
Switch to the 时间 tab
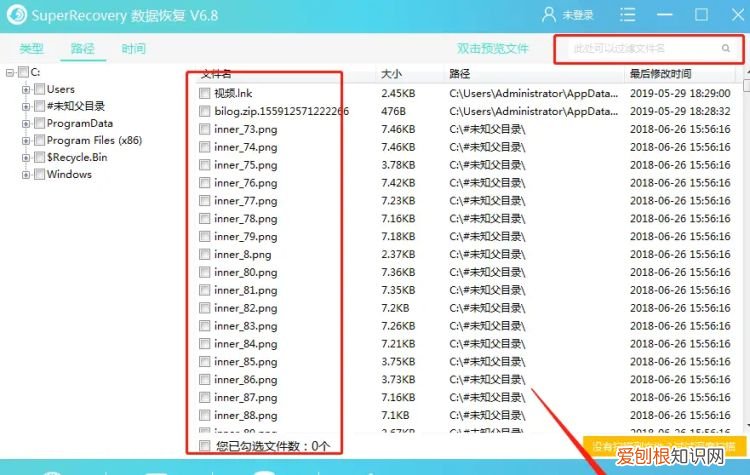[x=133, y=48]
